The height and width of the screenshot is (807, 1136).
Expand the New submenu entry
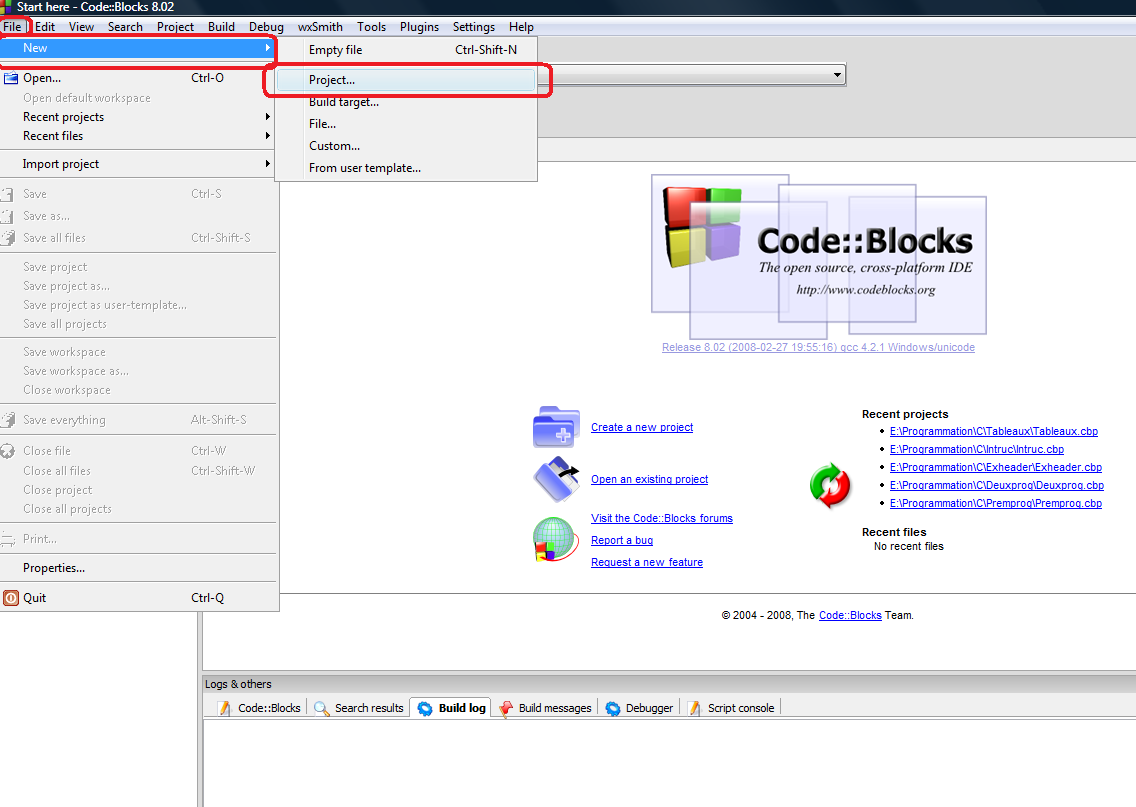click(138, 48)
